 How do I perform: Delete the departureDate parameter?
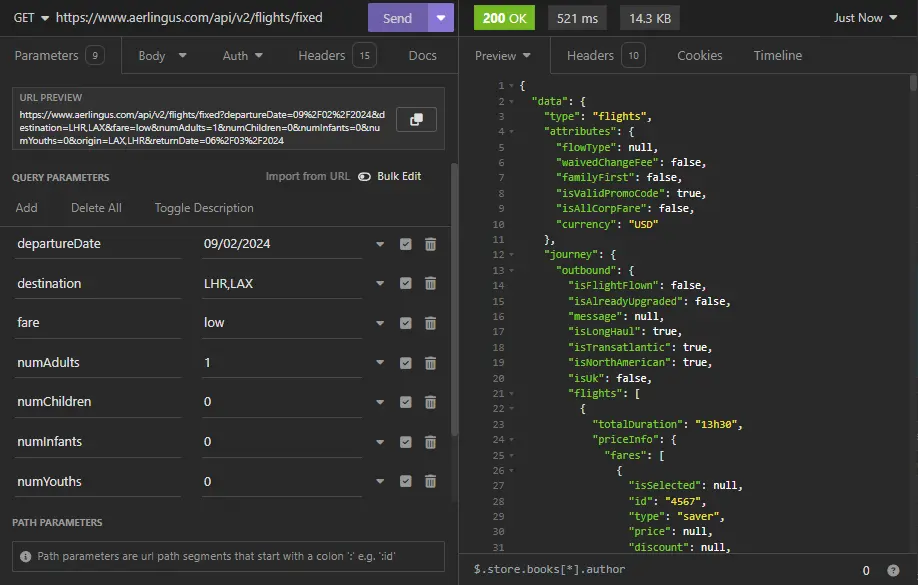coord(430,244)
